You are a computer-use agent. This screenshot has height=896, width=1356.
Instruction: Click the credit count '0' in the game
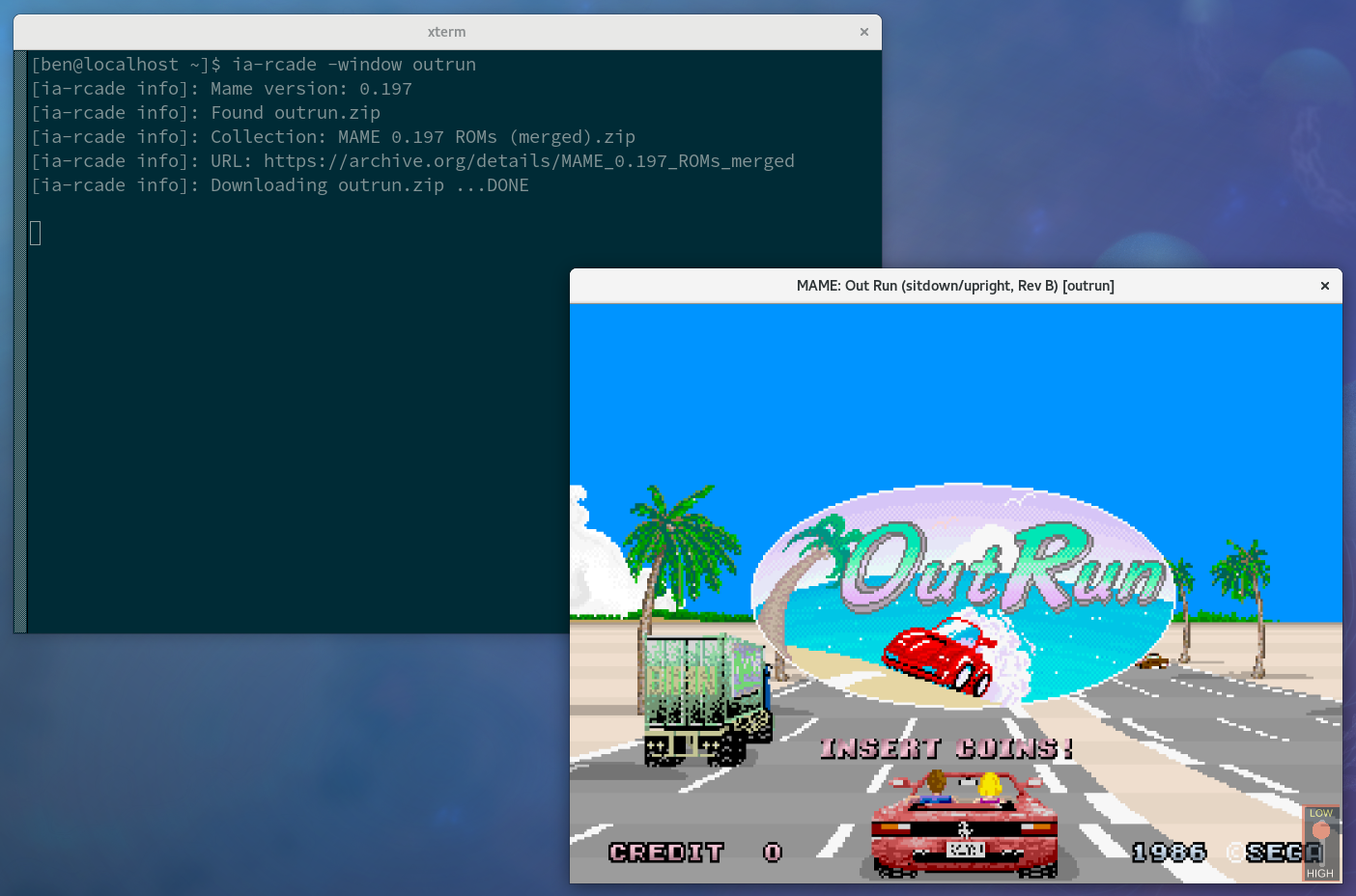coord(773,853)
